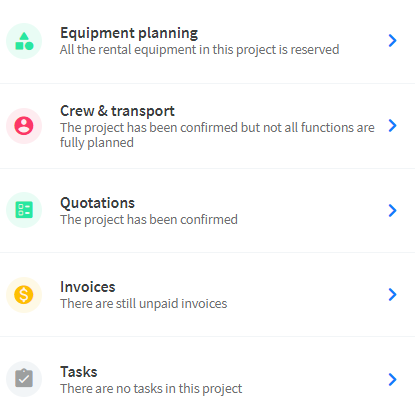415x415 pixels.
Task: Open the Equipment planning heading
Action: pyautogui.click(x=129, y=33)
